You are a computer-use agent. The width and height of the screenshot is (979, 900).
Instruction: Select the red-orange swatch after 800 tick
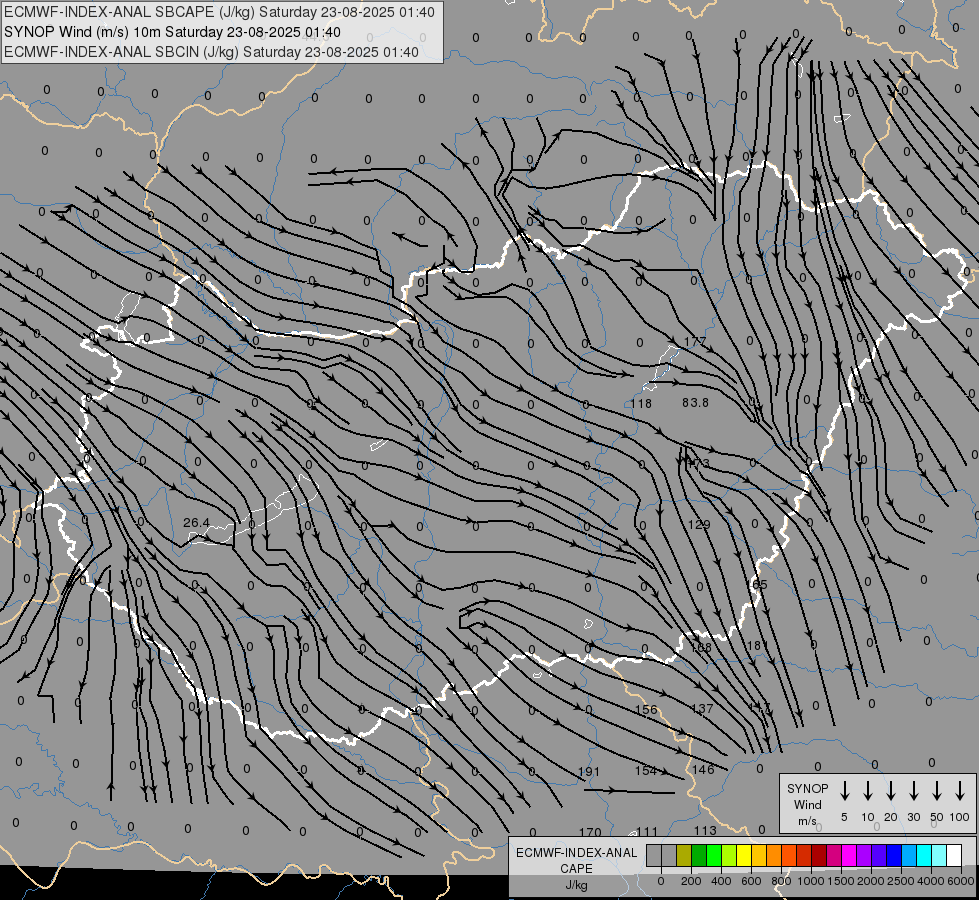point(789,855)
